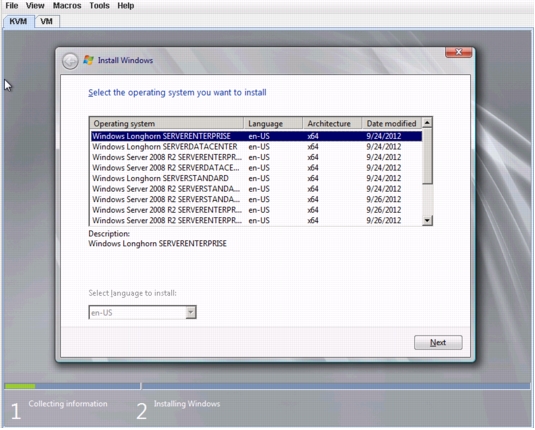Screen dimensions: 535x430
Task: Open the Help menu
Action: coord(126,6)
